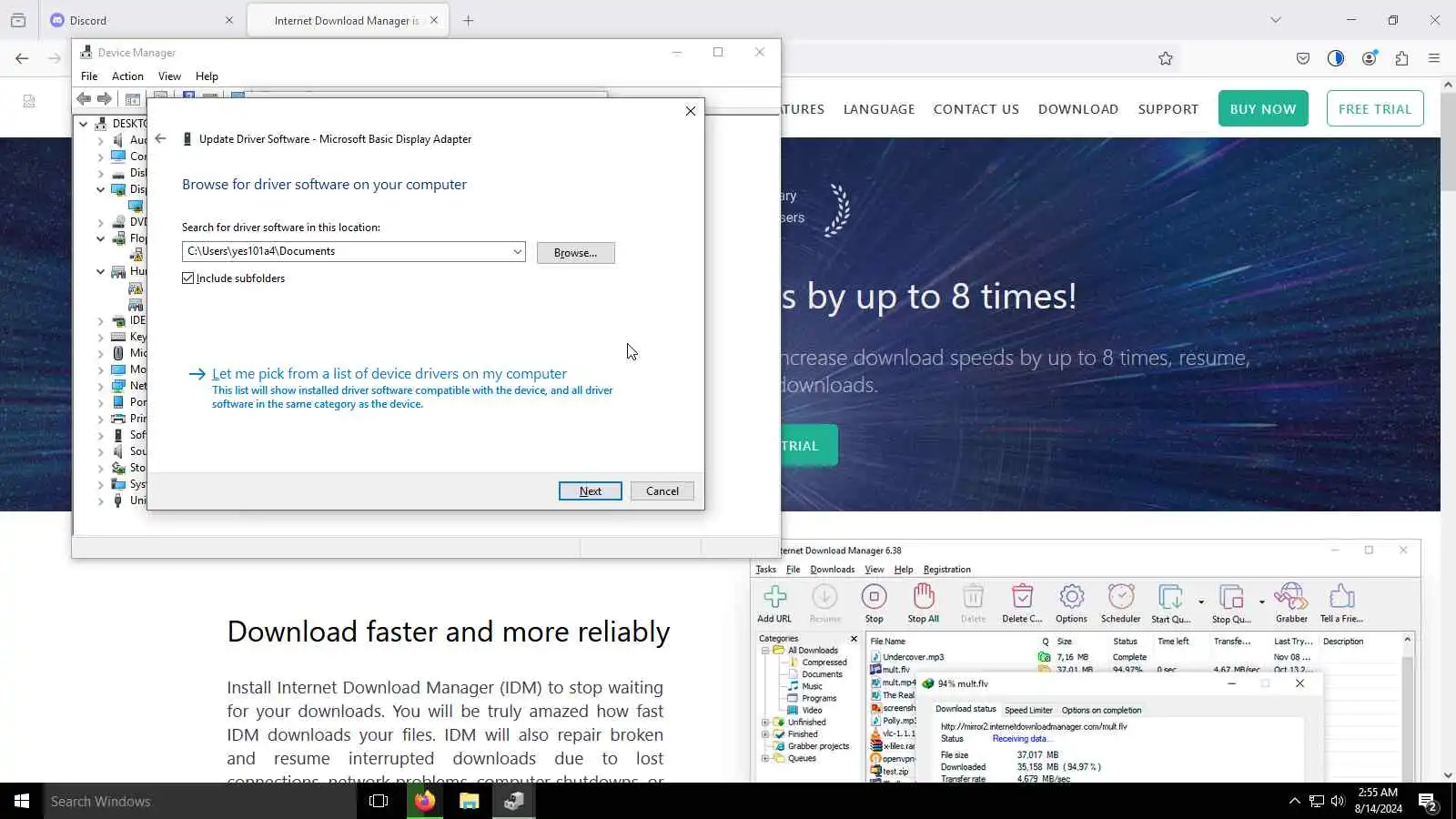This screenshot has height=819, width=1456.
Task: Expand the Network adapters node
Action: (x=100, y=386)
